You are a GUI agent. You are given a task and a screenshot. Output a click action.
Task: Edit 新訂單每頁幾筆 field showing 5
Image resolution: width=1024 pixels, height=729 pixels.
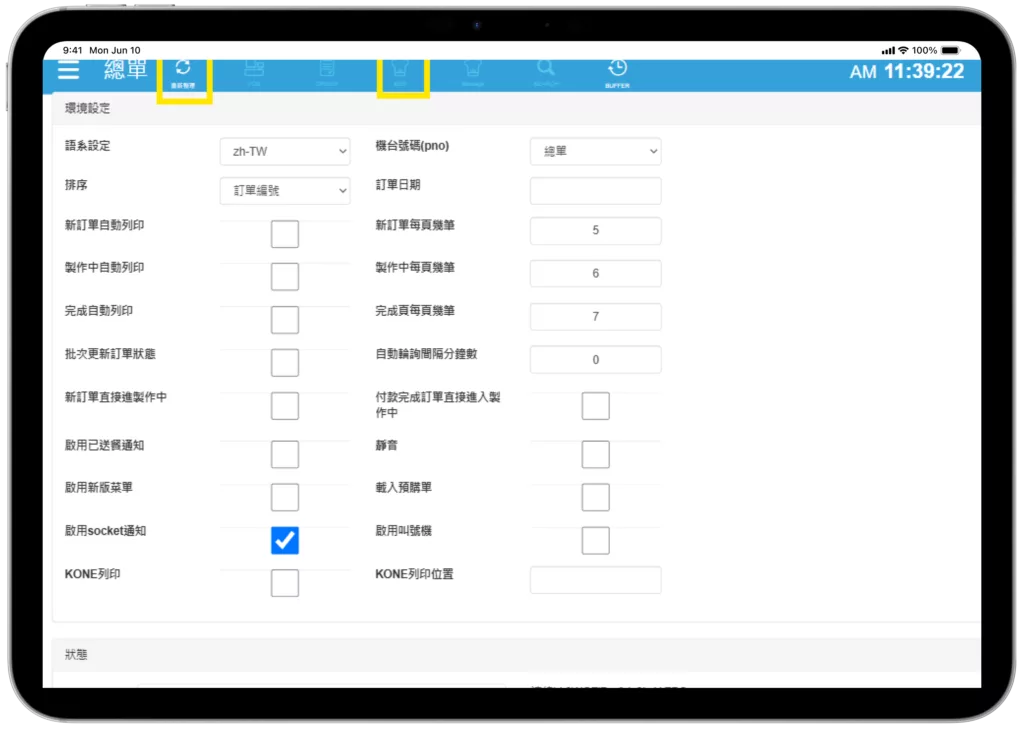click(596, 231)
